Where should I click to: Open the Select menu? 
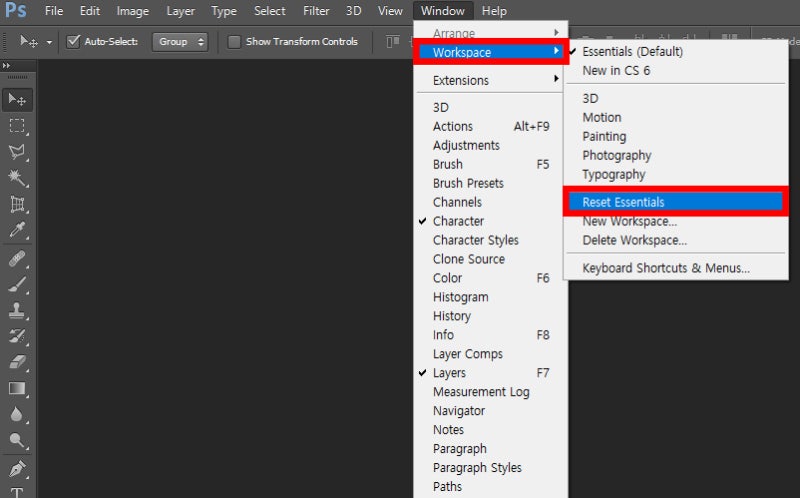coord(270,11)
